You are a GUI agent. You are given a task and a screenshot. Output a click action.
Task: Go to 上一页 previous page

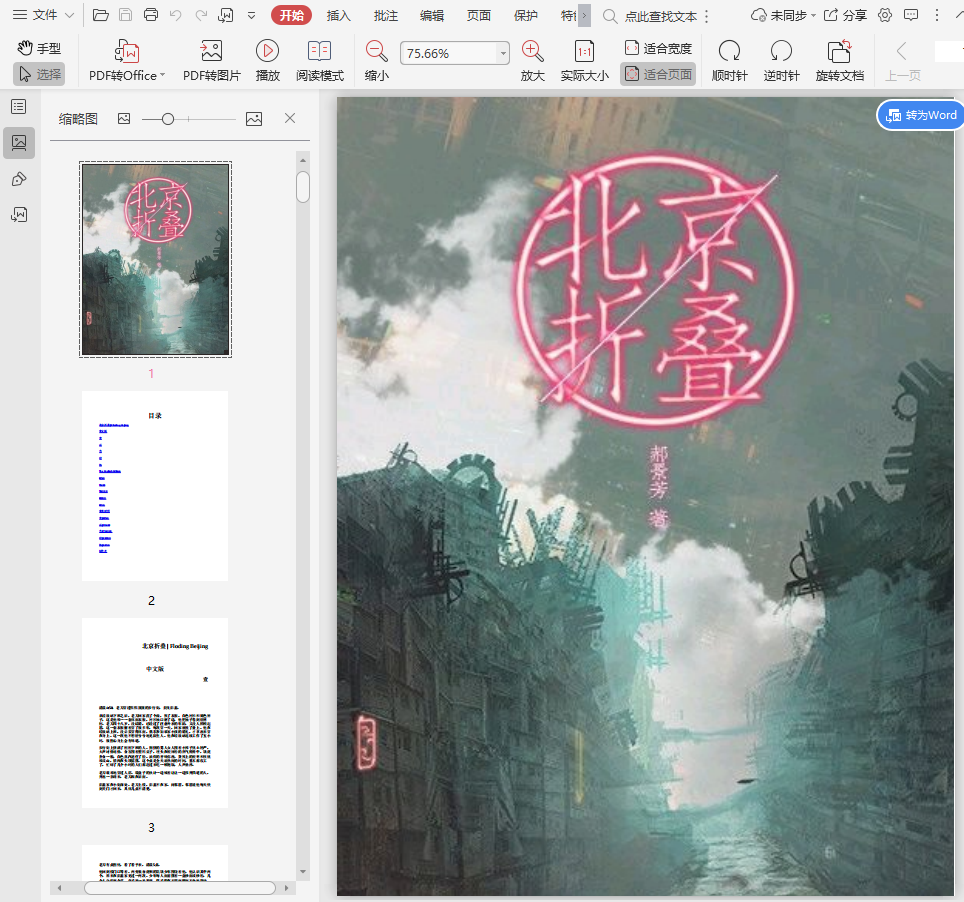point(903,60)
